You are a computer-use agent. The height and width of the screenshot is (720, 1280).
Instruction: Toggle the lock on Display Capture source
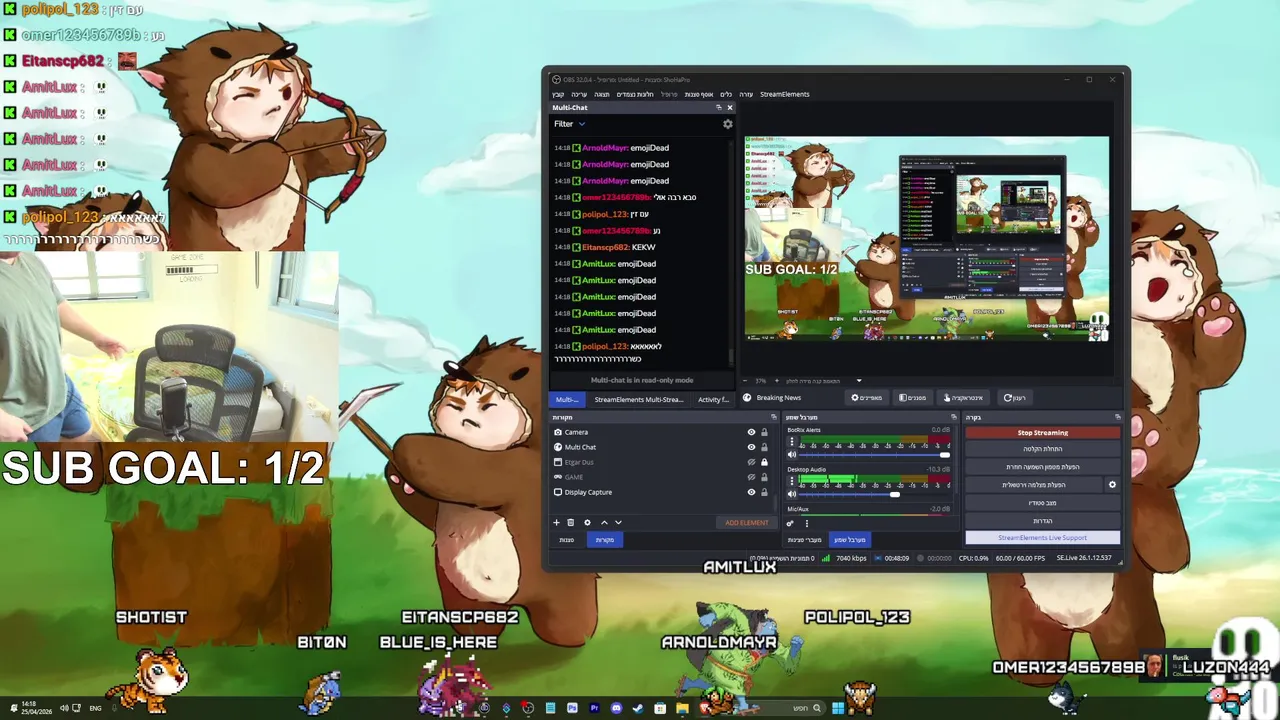pyautogui.click(x=764, y=492)
